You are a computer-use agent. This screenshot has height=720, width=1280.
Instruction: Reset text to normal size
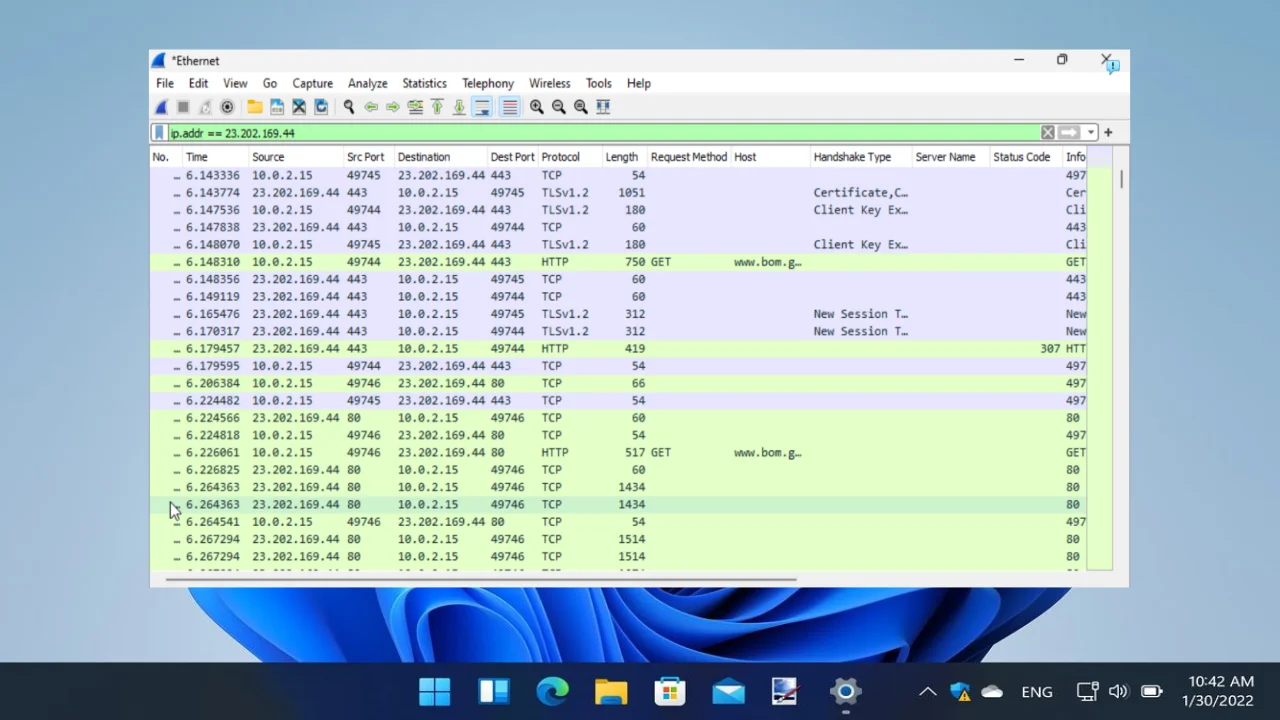(581, 107)
